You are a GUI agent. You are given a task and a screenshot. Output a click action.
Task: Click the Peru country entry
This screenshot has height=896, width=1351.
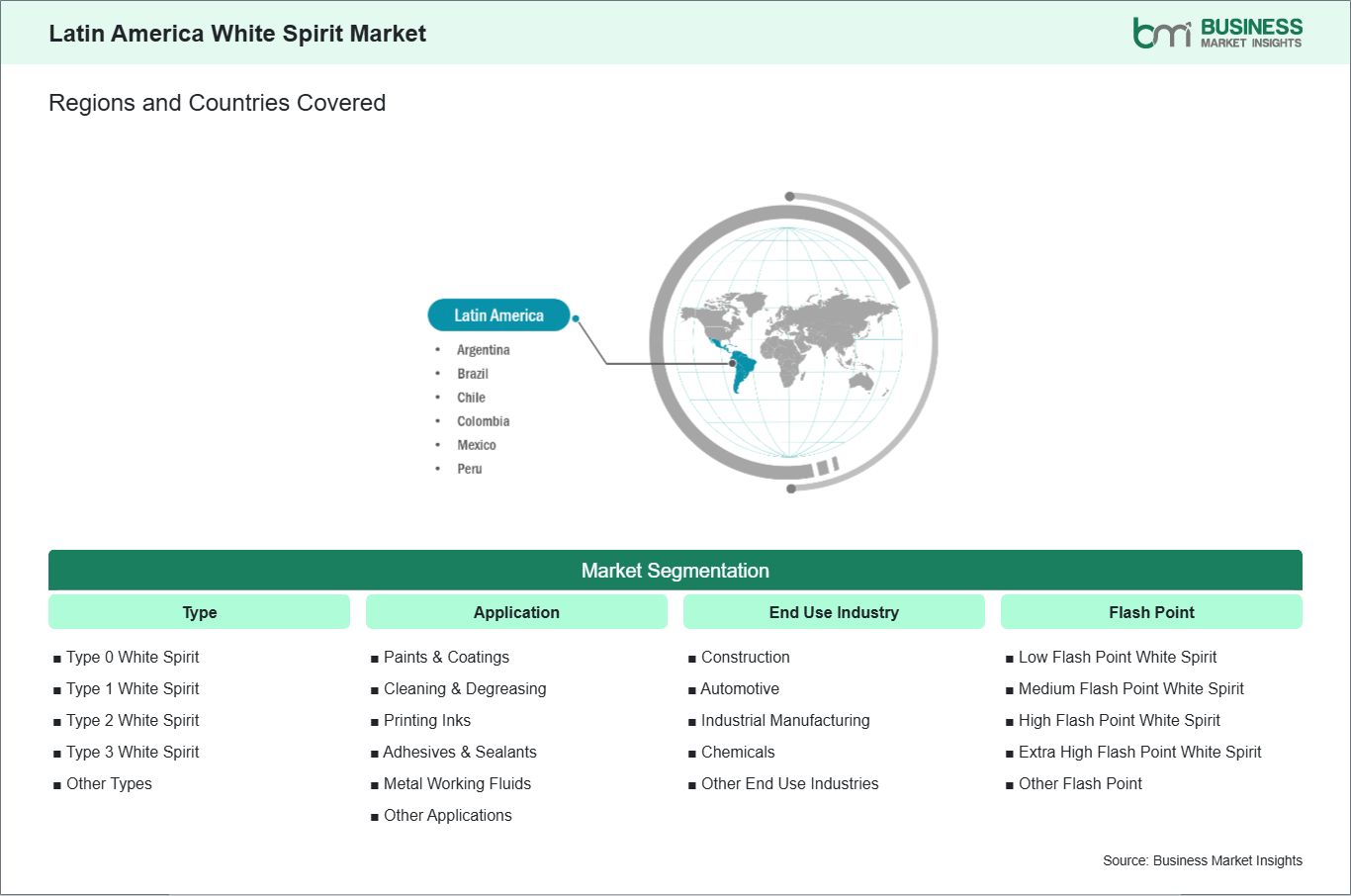tap(469, 469)
